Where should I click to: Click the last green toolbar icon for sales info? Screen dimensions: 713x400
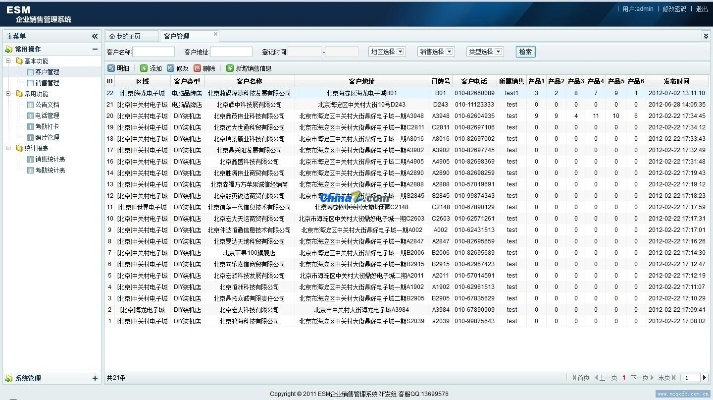(230, 68)
